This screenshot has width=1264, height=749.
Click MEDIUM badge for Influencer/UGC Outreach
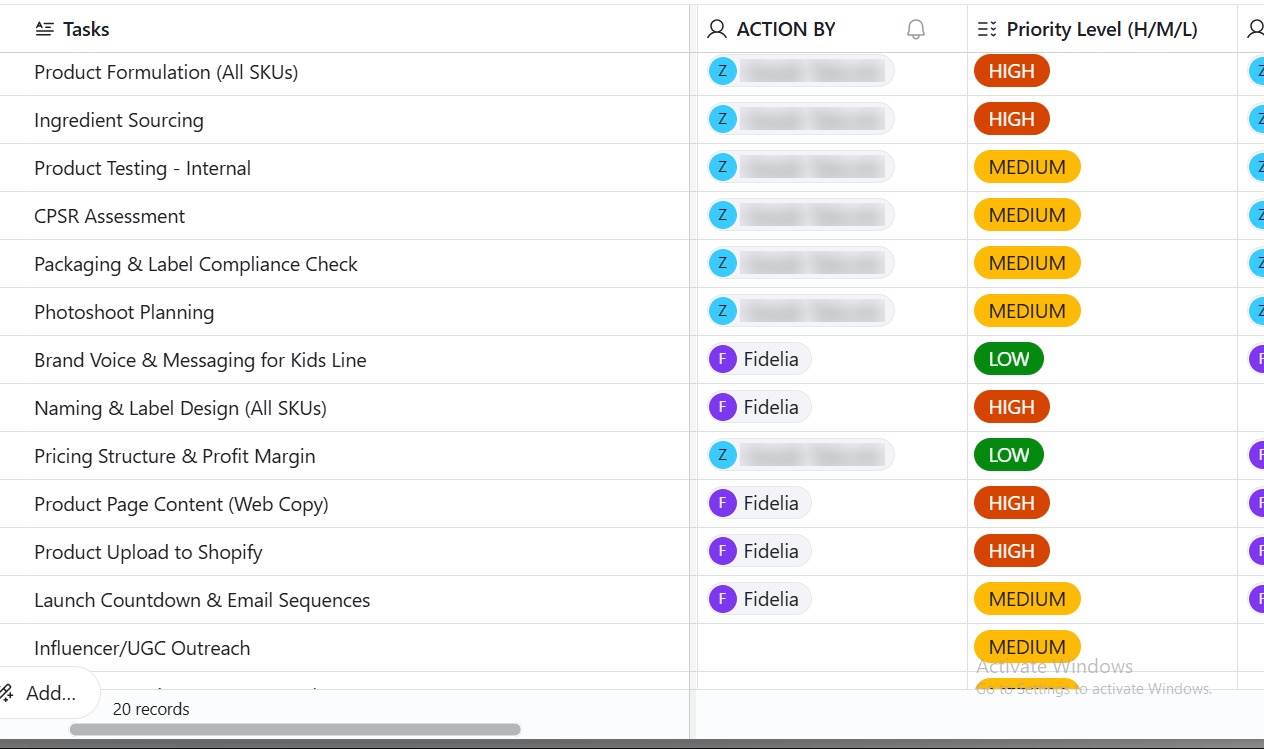(1027, 647)
